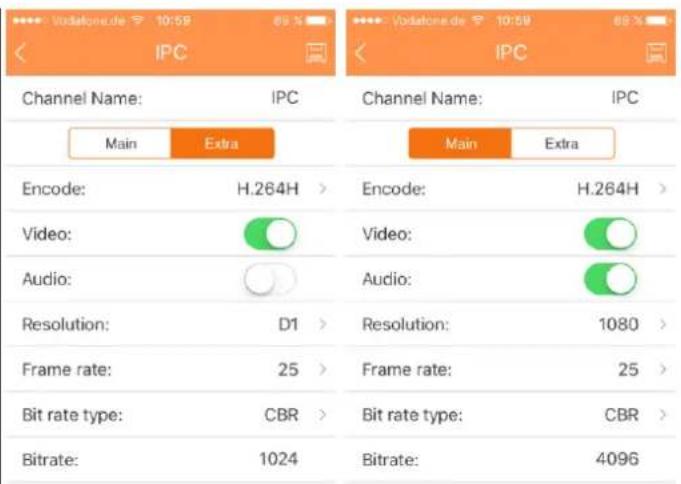The height and width of the screenshot is (484, 681).
Task: Open Bit rate type chevron in left screen
Action: click(323, 414)
